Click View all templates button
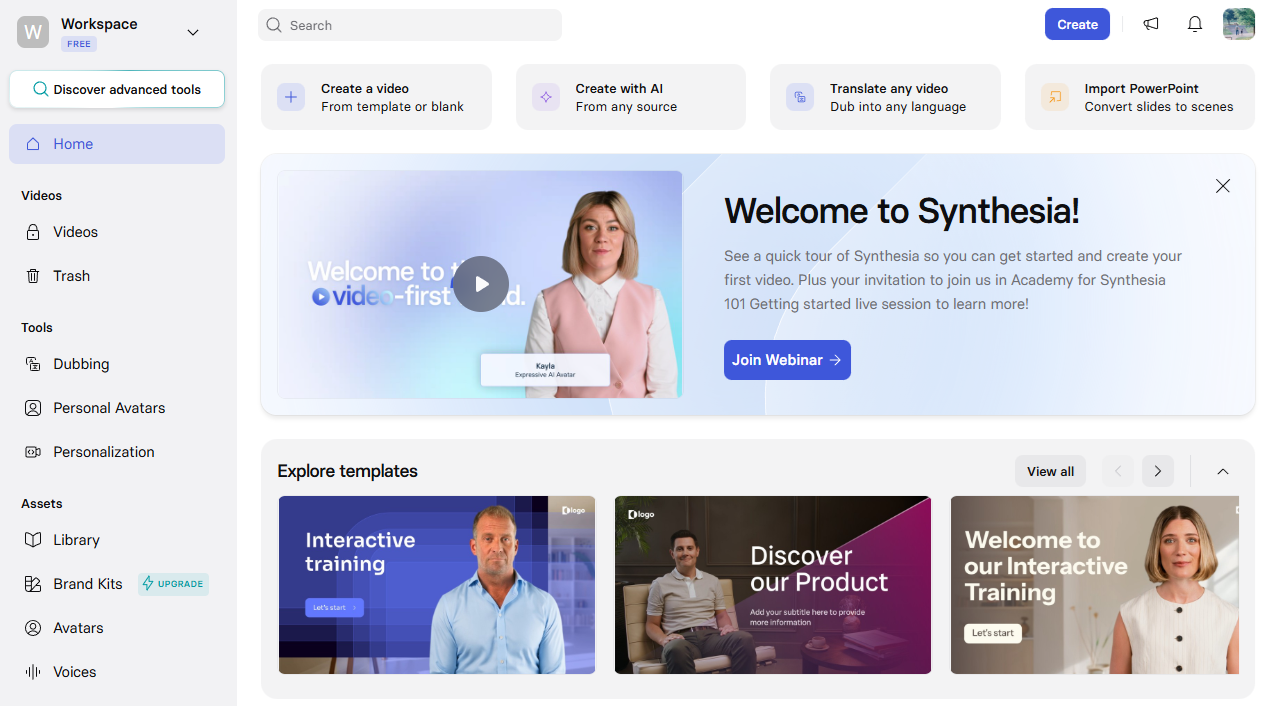 tap(1050, 471)
